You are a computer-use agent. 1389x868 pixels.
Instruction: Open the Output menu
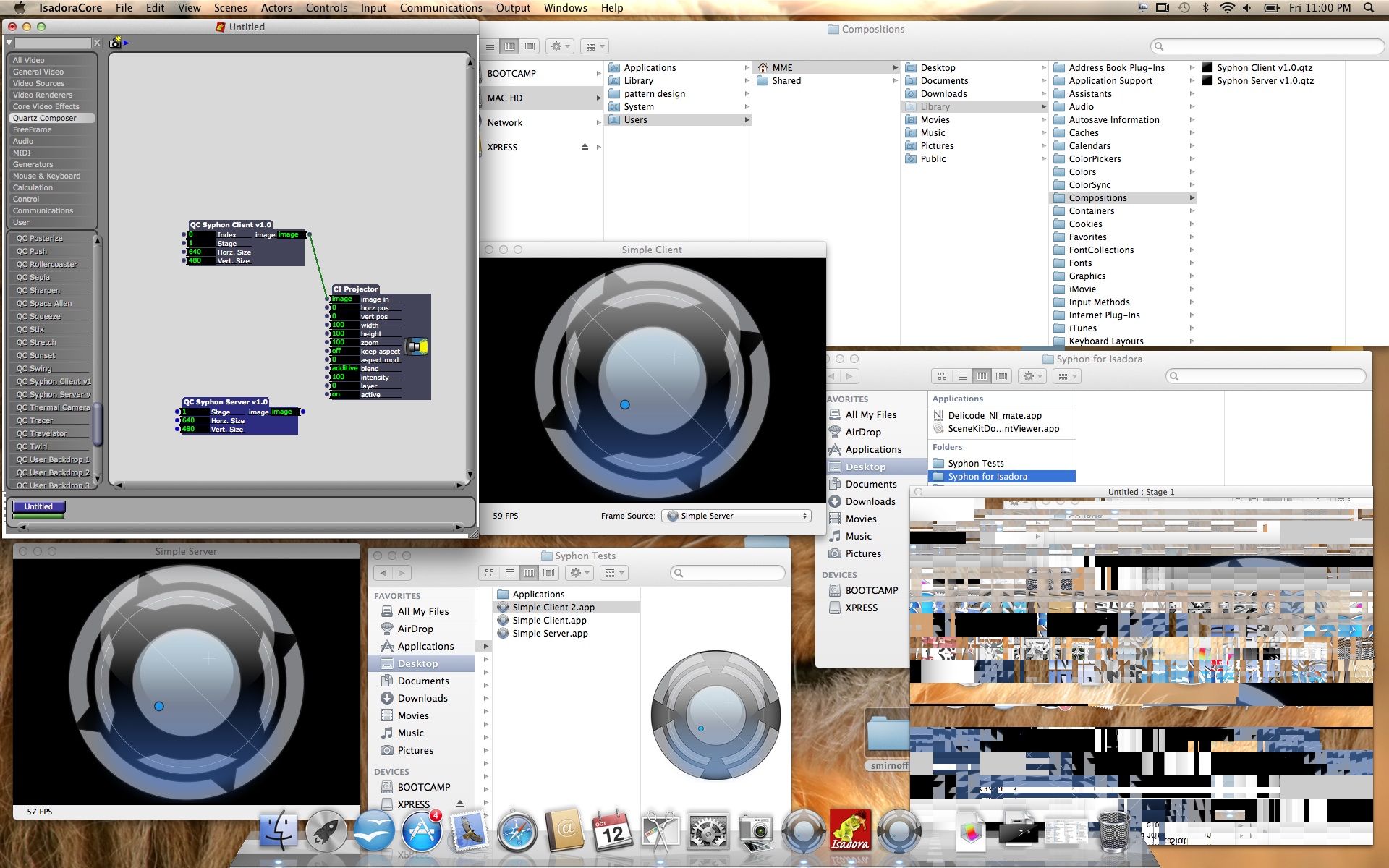(x=513, y=8)
